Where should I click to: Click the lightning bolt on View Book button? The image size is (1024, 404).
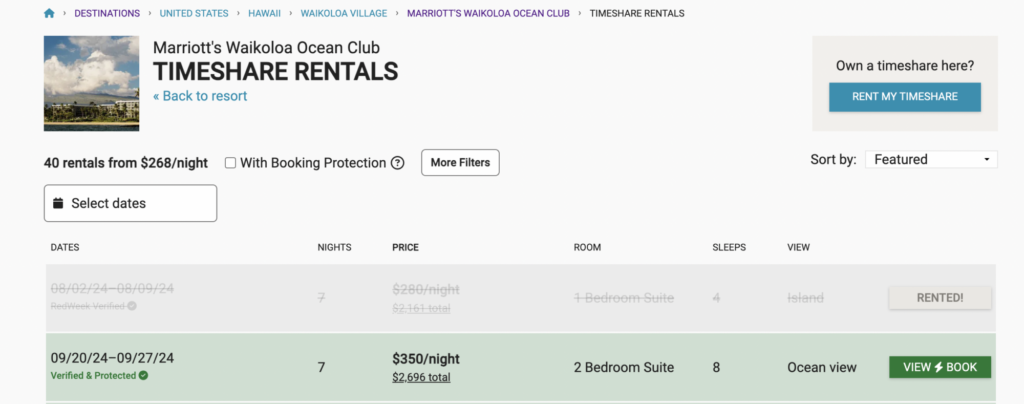point(939,367)
